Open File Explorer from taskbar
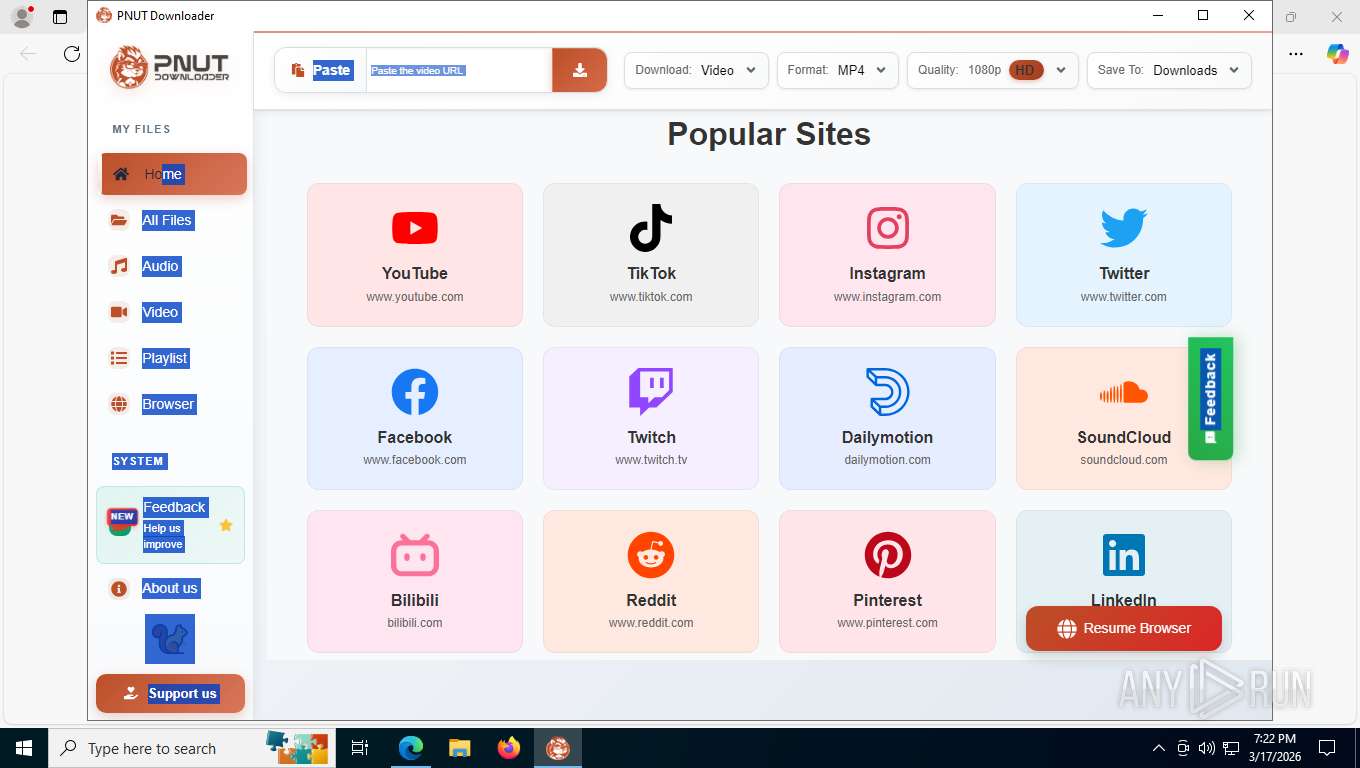The image size is (1360, 768). (459, 748)
